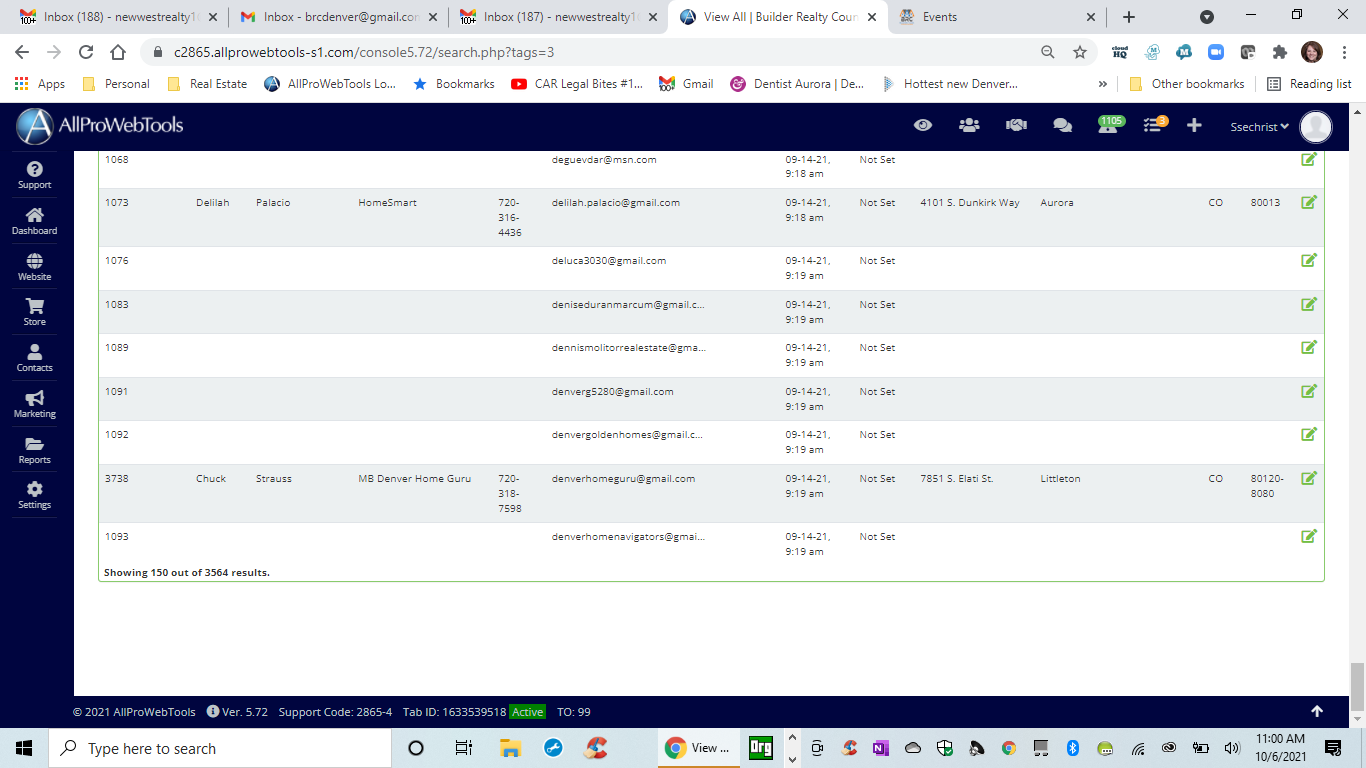Go to Dashboard in left sidebar

34,221
